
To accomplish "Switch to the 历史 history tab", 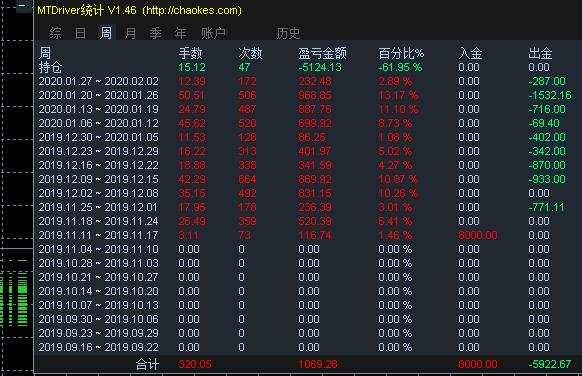I will [288, 33].
